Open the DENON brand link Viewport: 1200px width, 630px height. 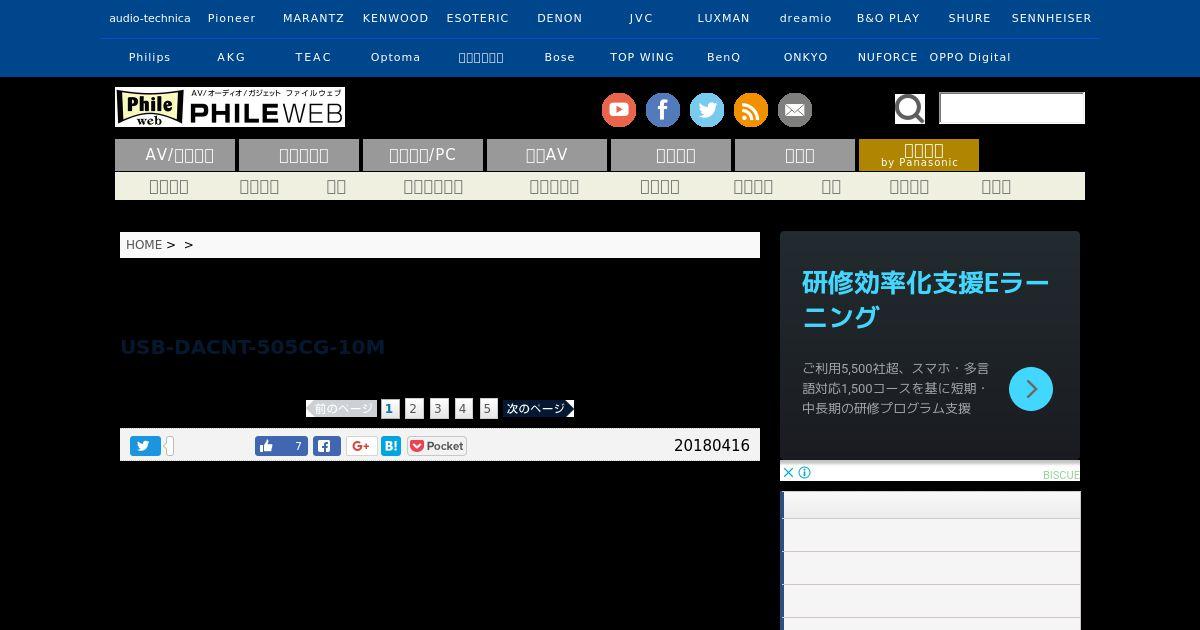[x=560, y=18]
